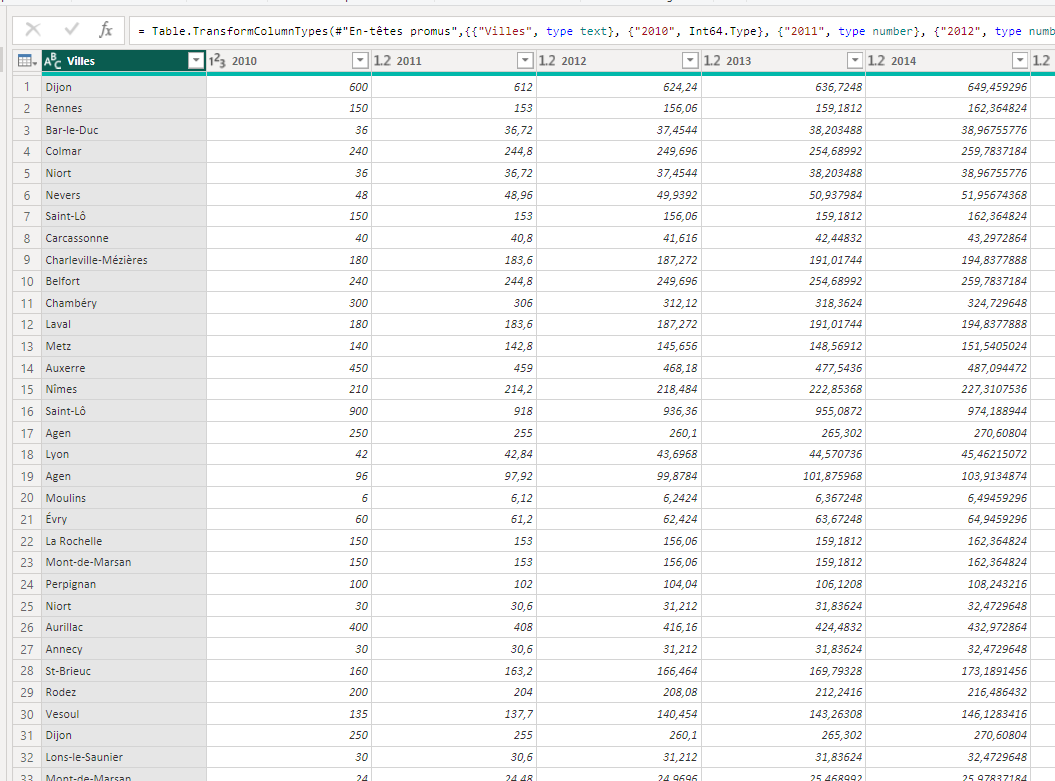Open the 2011 column filter dropdown
The height and width of the screenshot is (781, 1055).
click(x=525, y=61)
